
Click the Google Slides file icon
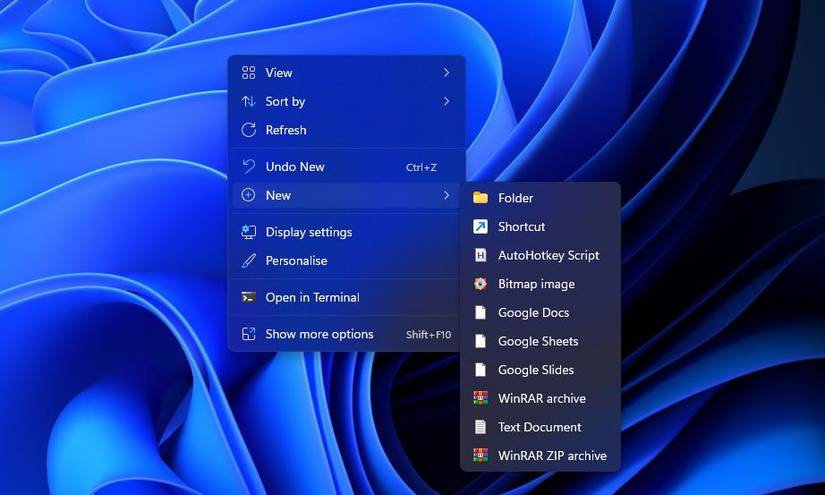tap(480, 370)
